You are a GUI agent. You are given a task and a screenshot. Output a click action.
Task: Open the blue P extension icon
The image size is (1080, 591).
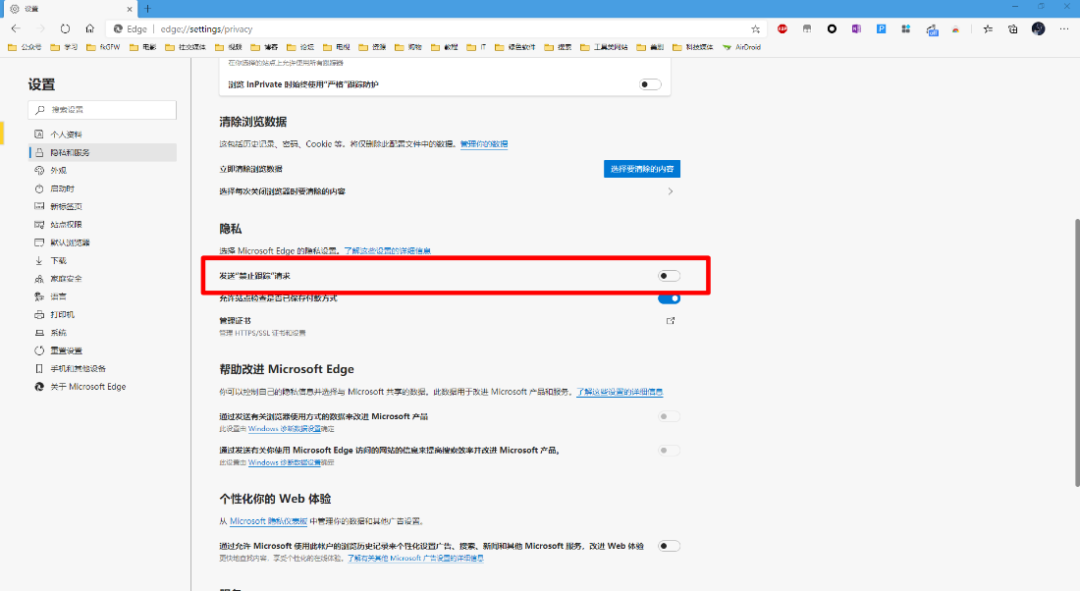881,29
